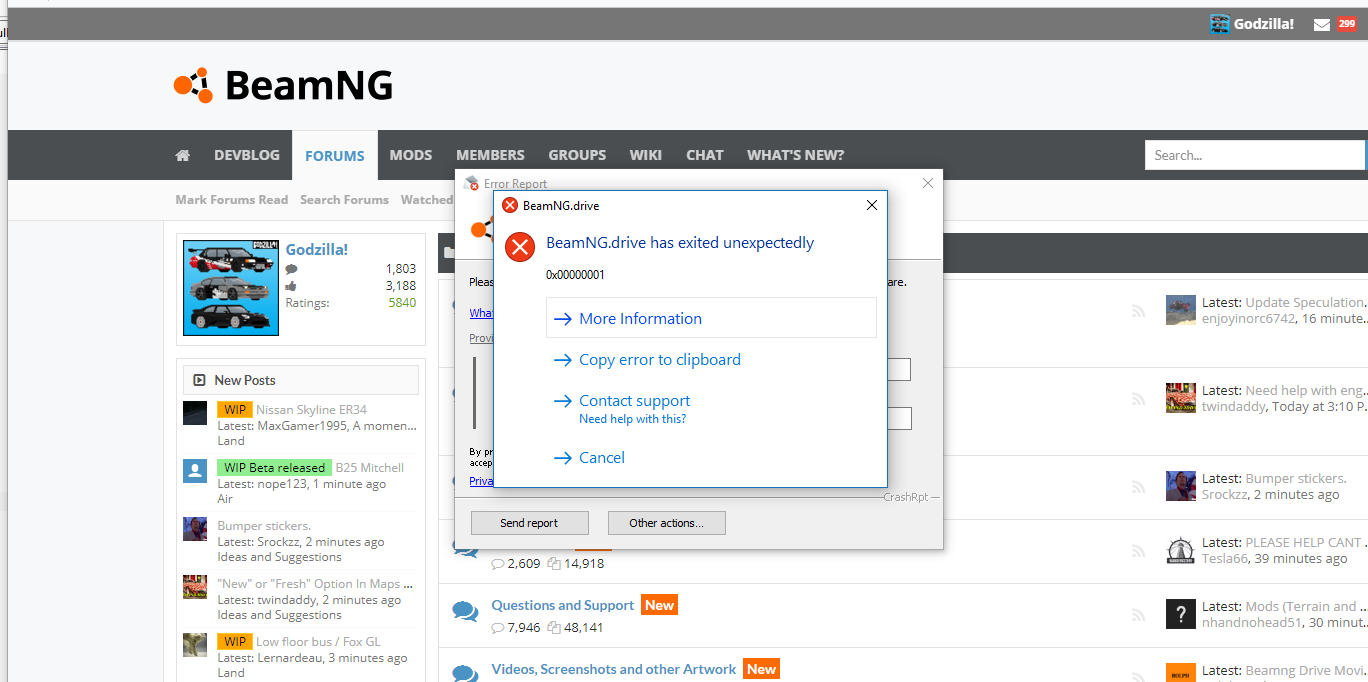
Task: Open latest Update Speculation thread
Action: tap(1305, 302)
